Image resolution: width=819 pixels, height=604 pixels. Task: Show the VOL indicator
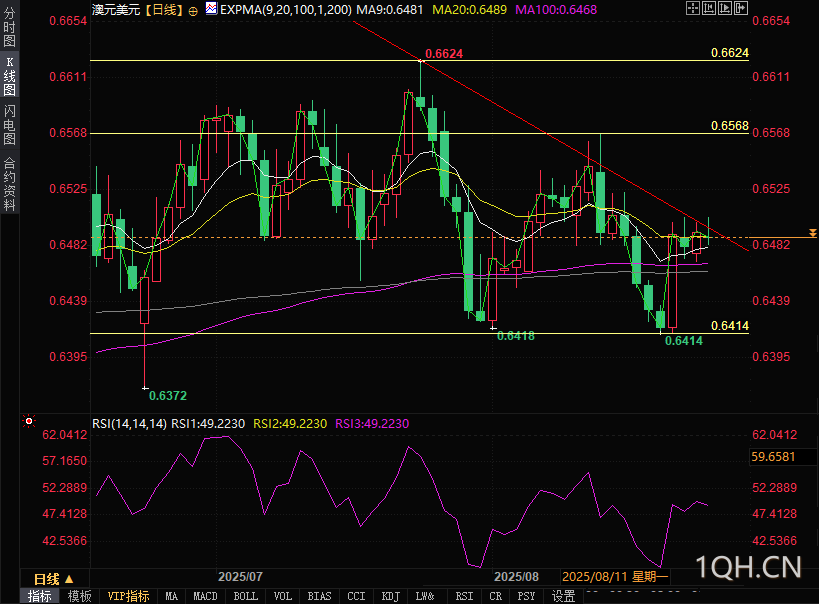tap(283, 596)
